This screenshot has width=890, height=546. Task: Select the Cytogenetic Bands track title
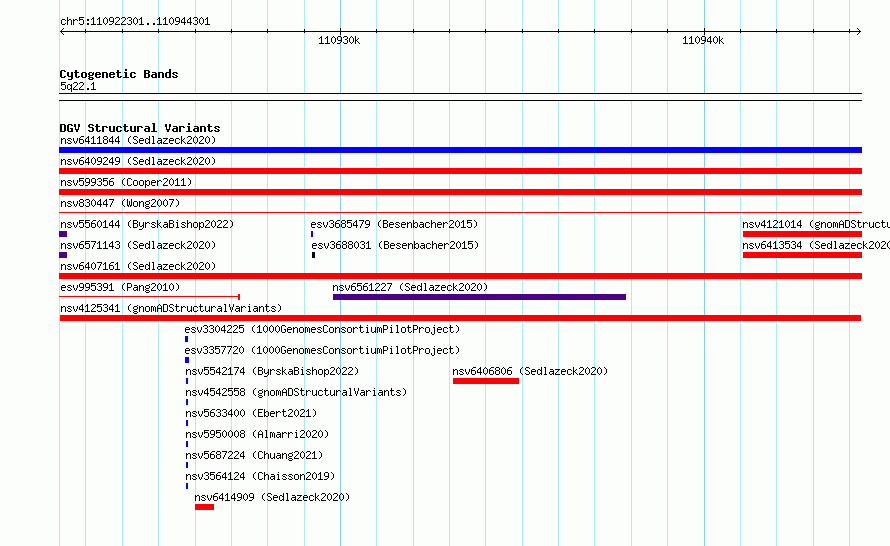pyautogui.click(x=119, y=74)
